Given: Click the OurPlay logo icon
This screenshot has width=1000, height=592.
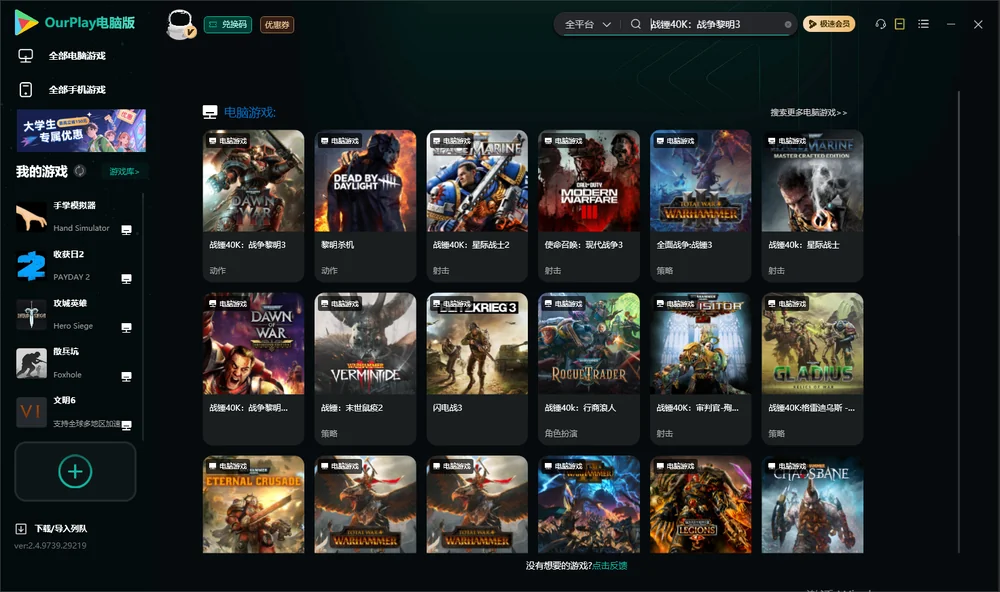Looking at the screenshot, I should coord(26,22).
